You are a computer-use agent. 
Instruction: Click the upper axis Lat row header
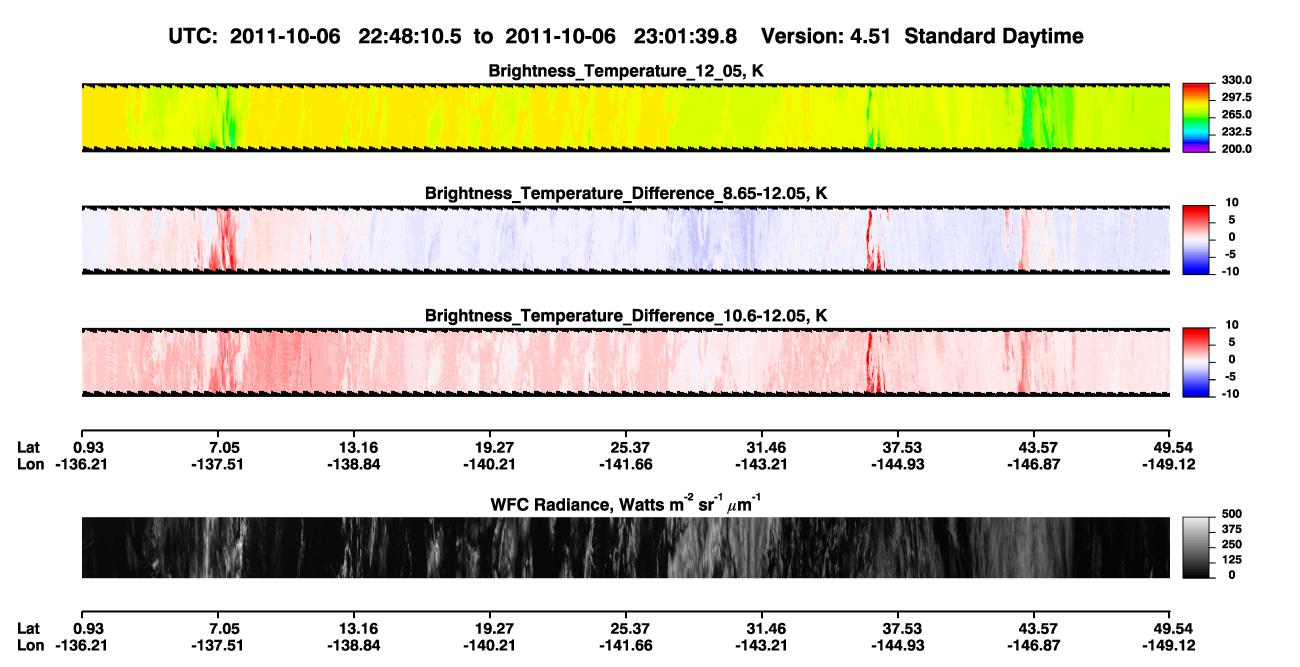click(30, 447)
